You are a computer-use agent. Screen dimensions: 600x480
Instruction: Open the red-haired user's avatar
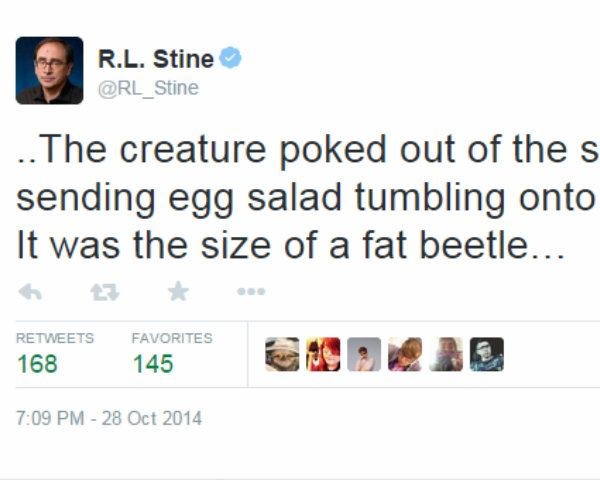(323, 355)
